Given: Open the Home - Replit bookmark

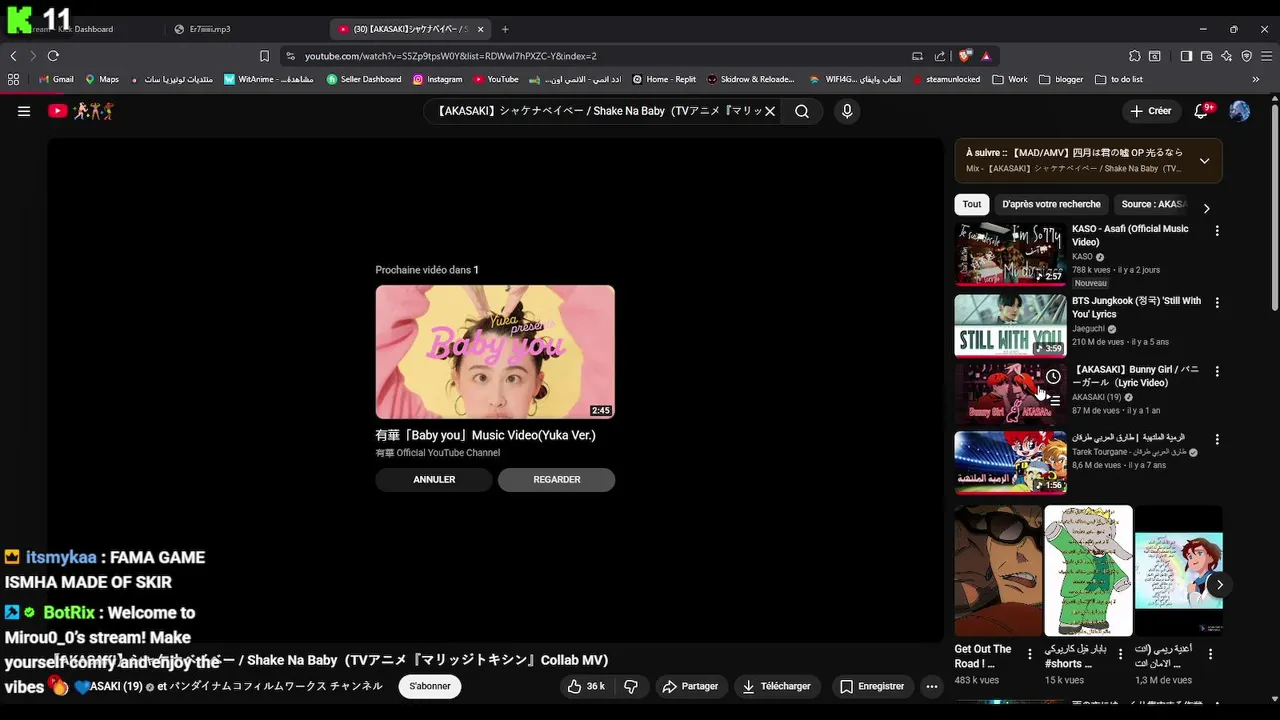Looking at the screenshot, I should point(664,79).
